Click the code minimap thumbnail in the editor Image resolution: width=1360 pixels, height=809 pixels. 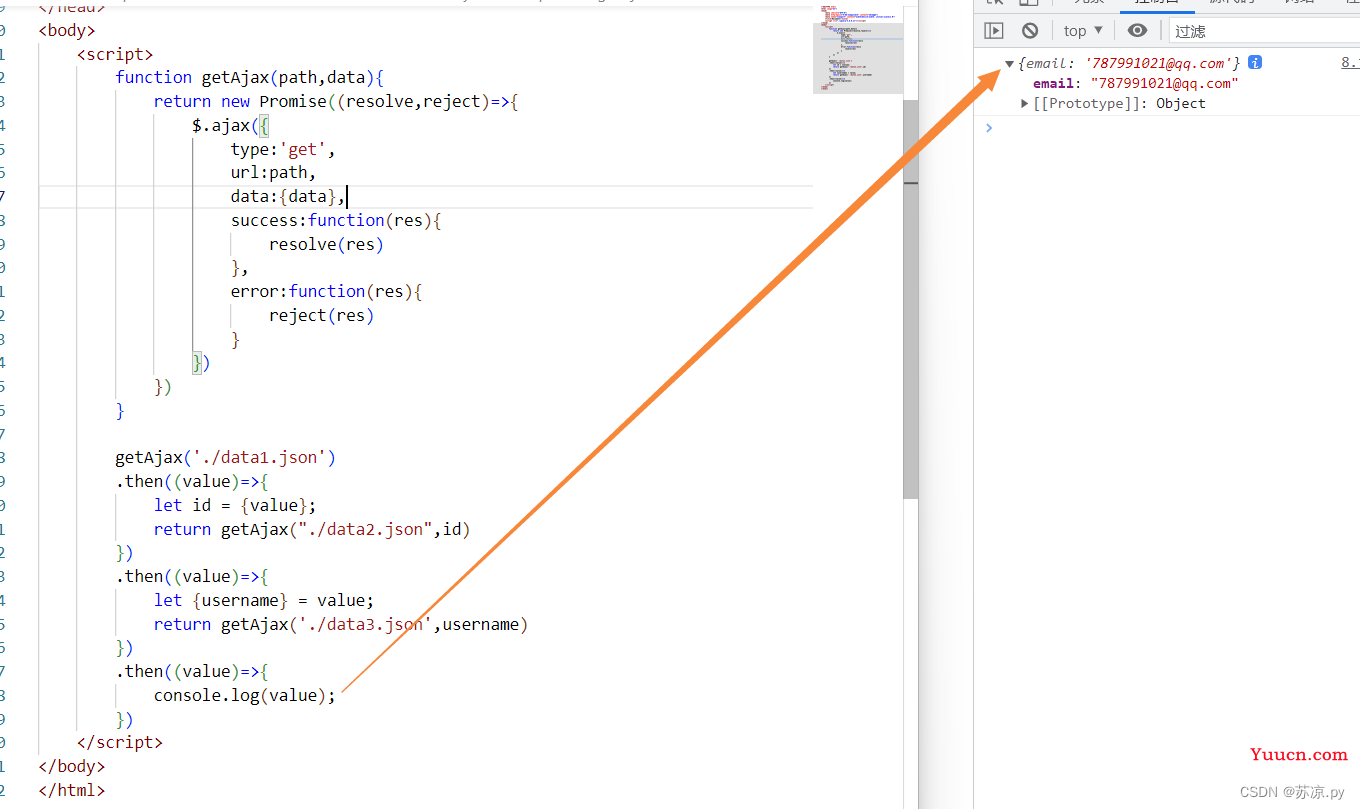[858, 49]
